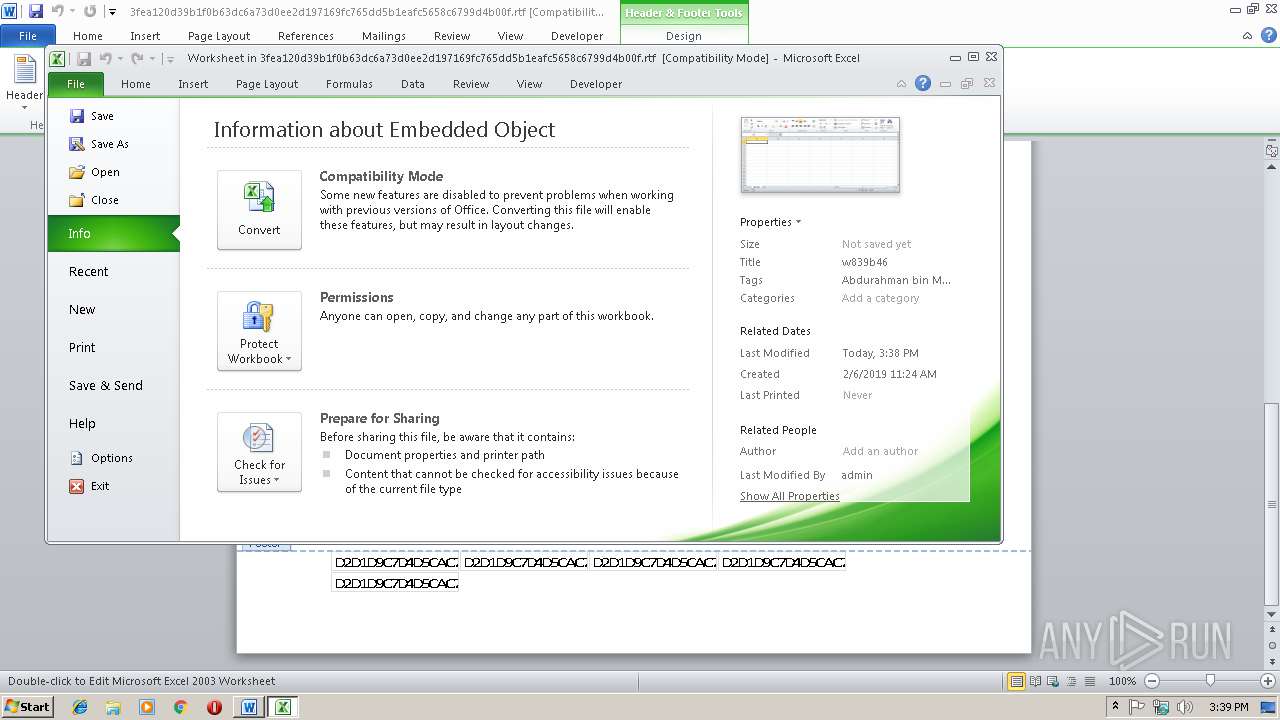Switch to Excel's Insert ribbon tab
The width and height of the screenshot is (1280, 720).
pyautogui.click(x=193, y=84)
